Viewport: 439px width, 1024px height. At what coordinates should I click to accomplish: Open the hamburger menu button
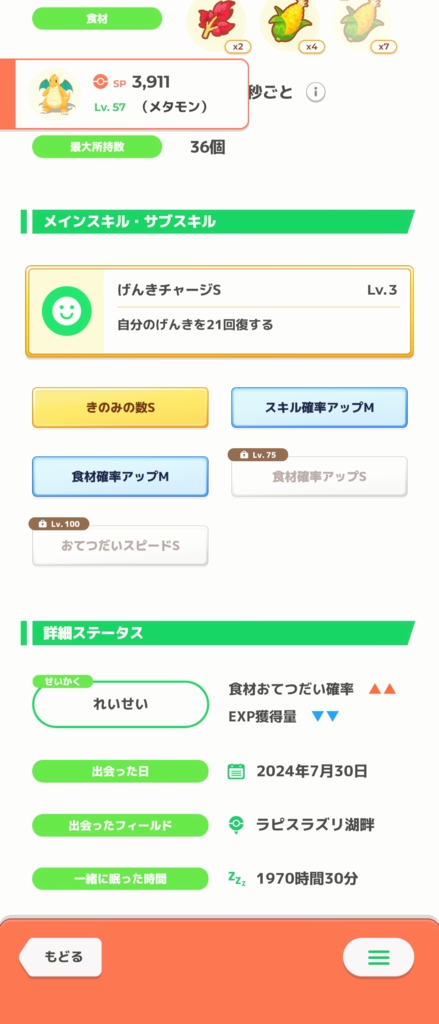tap(378, 957)
